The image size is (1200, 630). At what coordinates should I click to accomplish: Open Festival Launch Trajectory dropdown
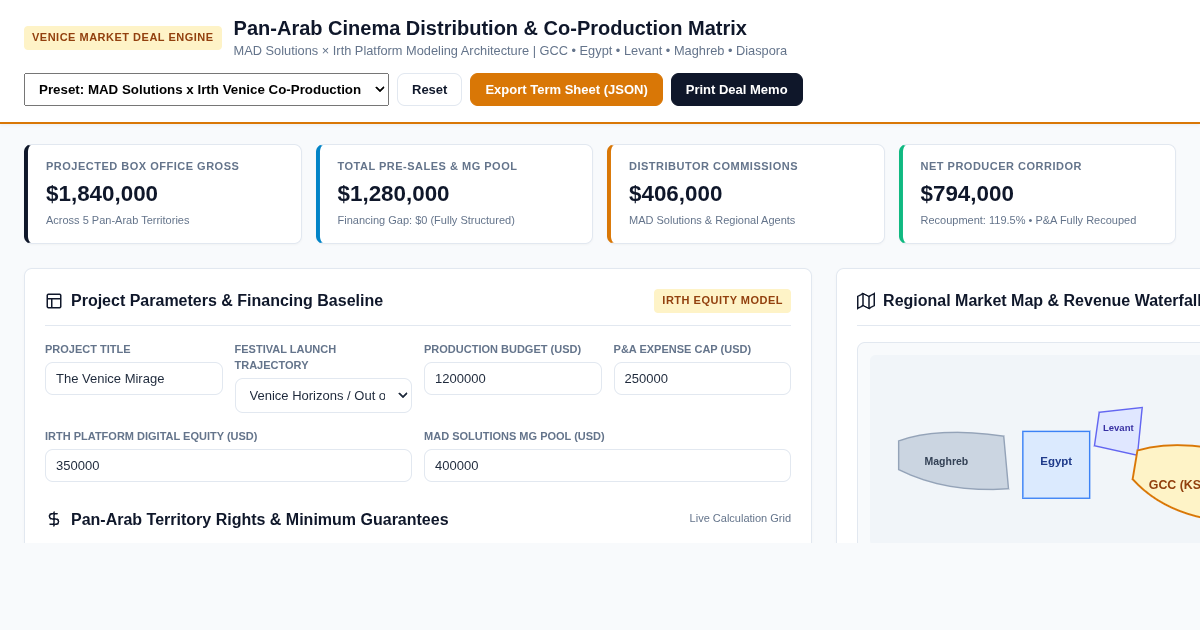(x=323, y=395)
